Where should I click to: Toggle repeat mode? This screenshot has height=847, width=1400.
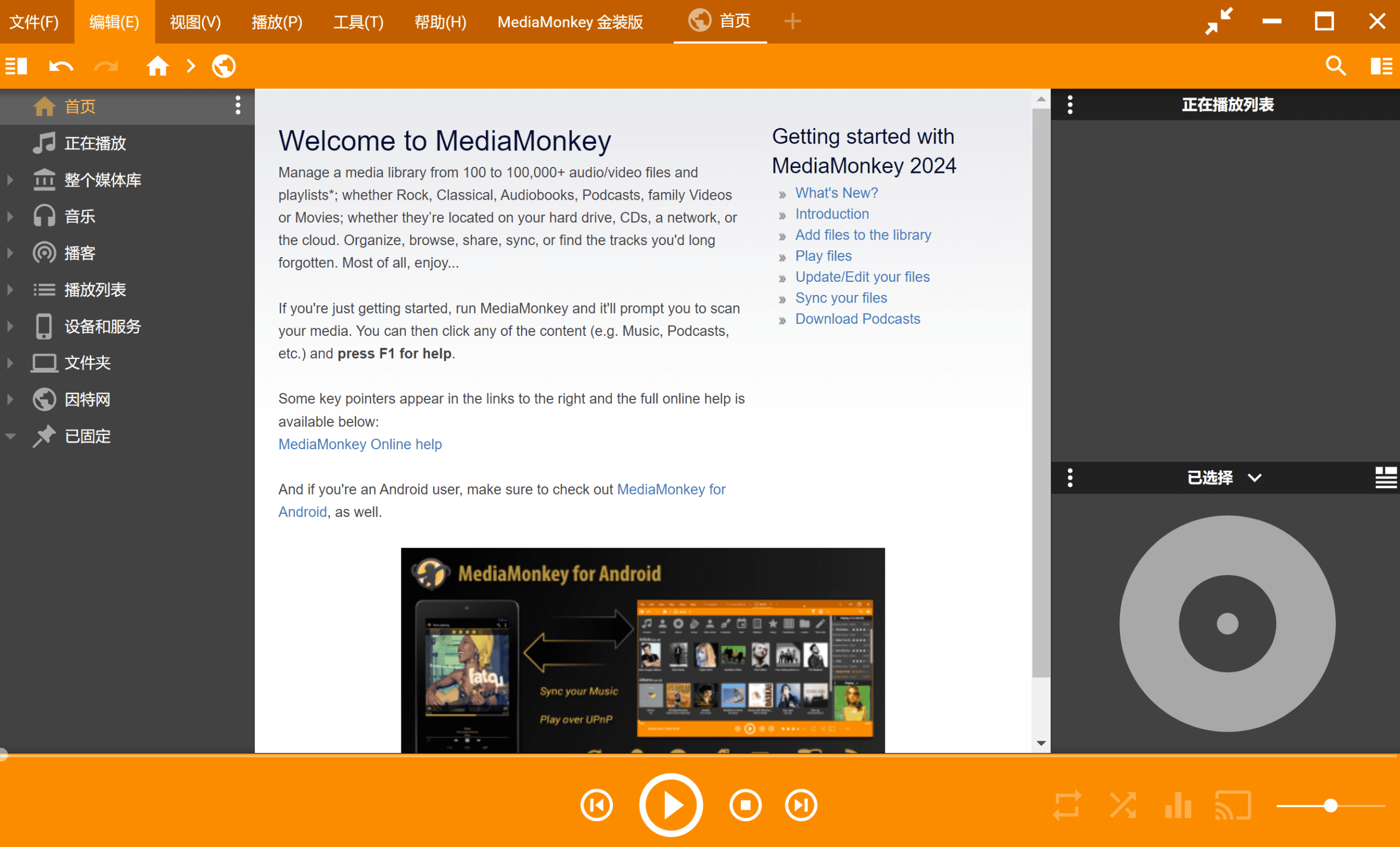click(1066, 805)
